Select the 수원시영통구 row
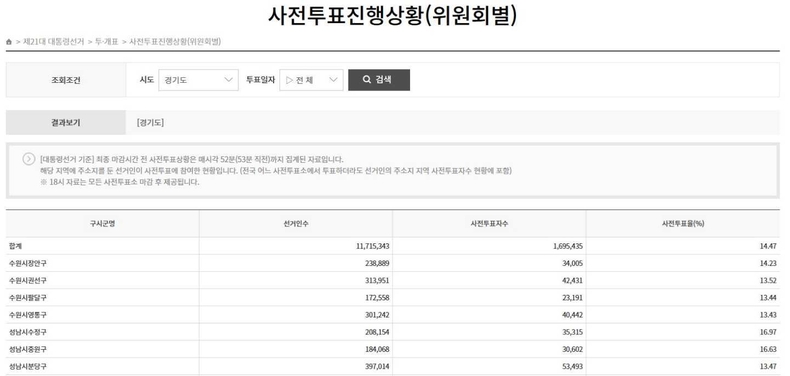The image size is (790, 376). pos(392,315)
